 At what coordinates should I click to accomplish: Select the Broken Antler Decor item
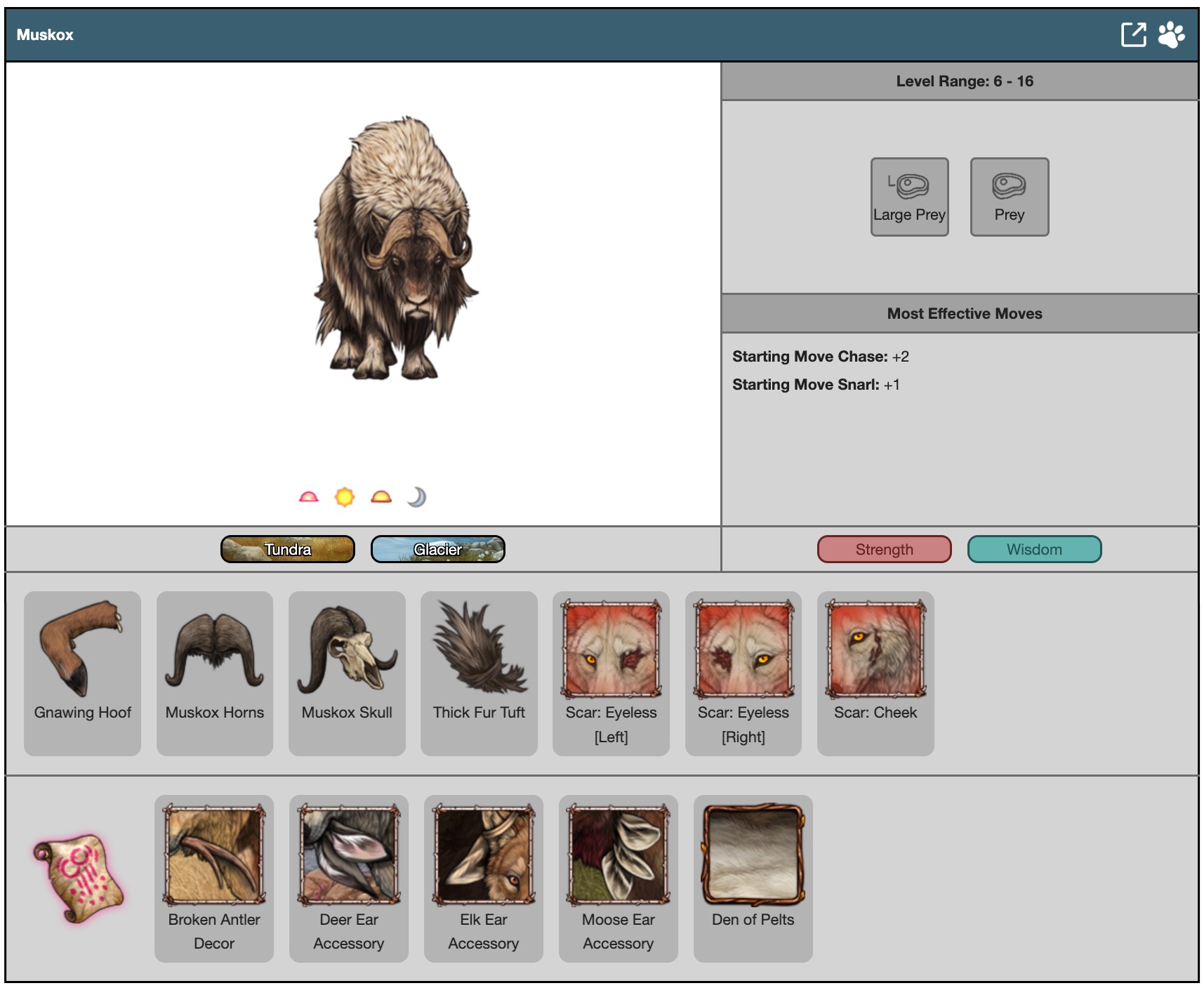(214, 878)
